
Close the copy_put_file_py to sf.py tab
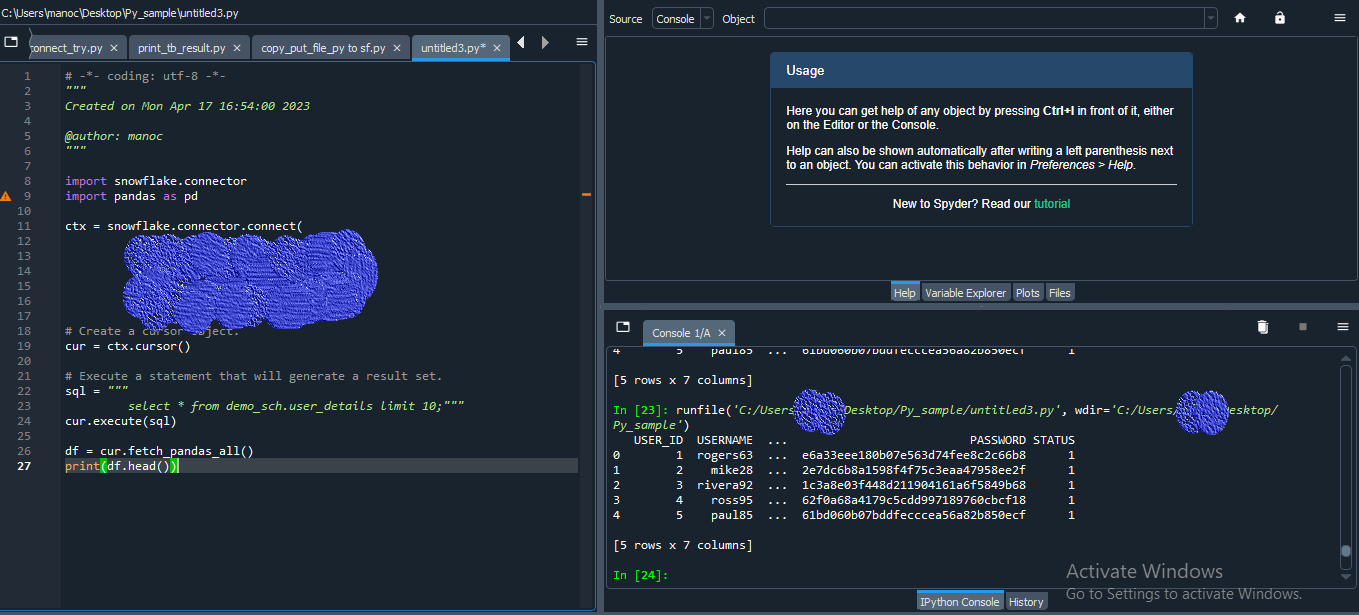click(398, 46)
